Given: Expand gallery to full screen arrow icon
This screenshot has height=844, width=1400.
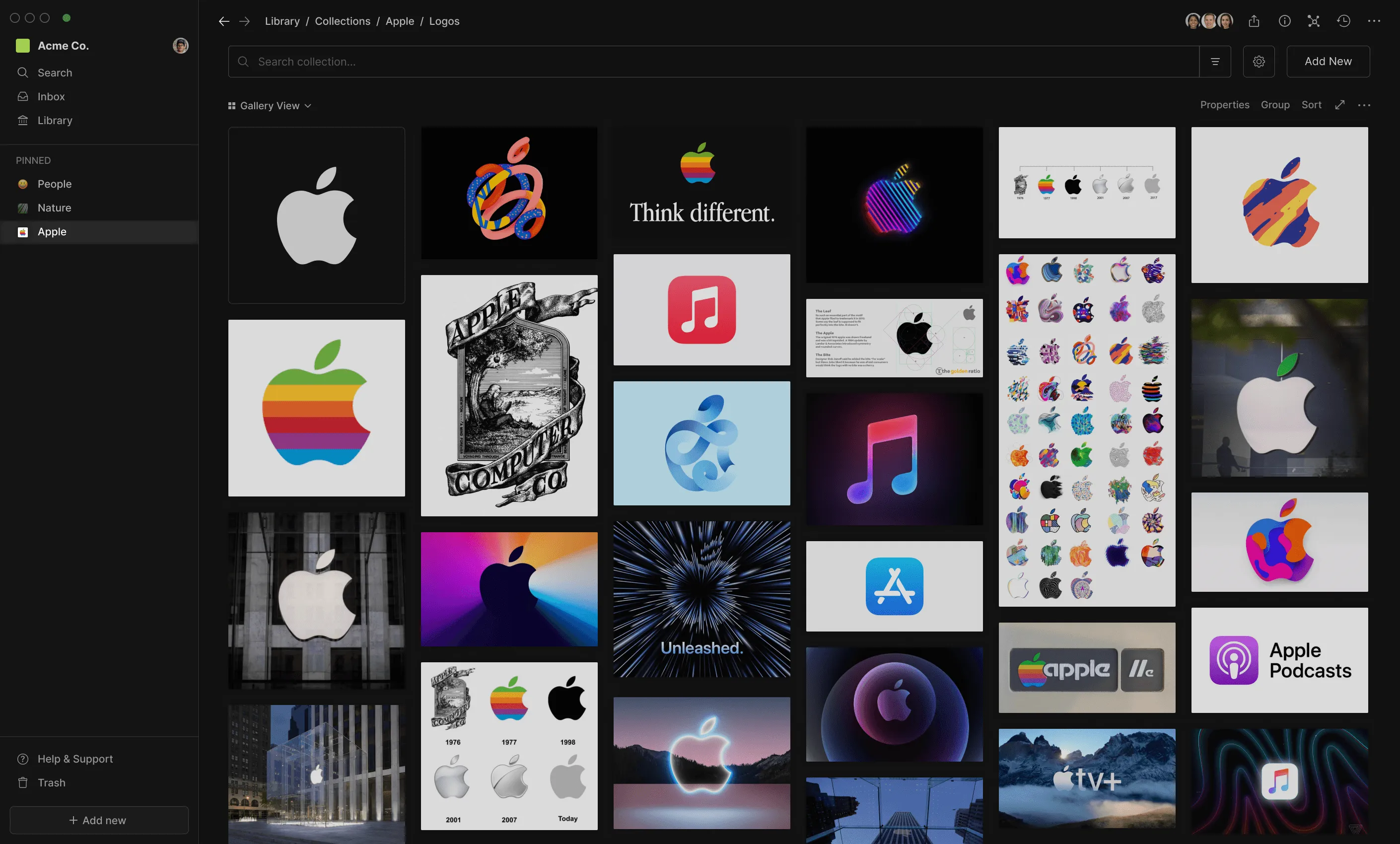Looking at the screenshot, I should (1340, 105).
